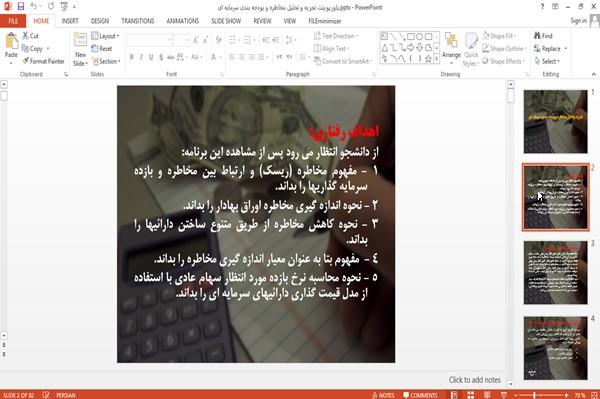Open the Section dropdown
600x399 pixels.
(x=106, y=61)
